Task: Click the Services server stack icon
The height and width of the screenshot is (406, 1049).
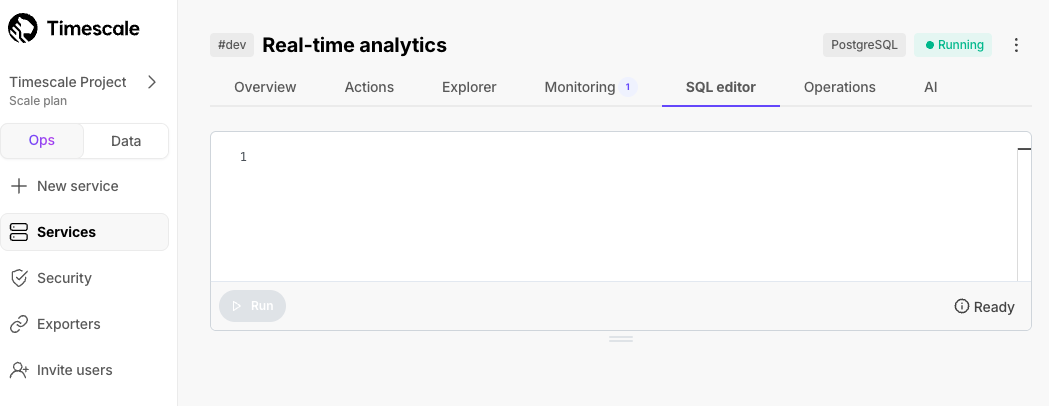Action: click(19, 232)
